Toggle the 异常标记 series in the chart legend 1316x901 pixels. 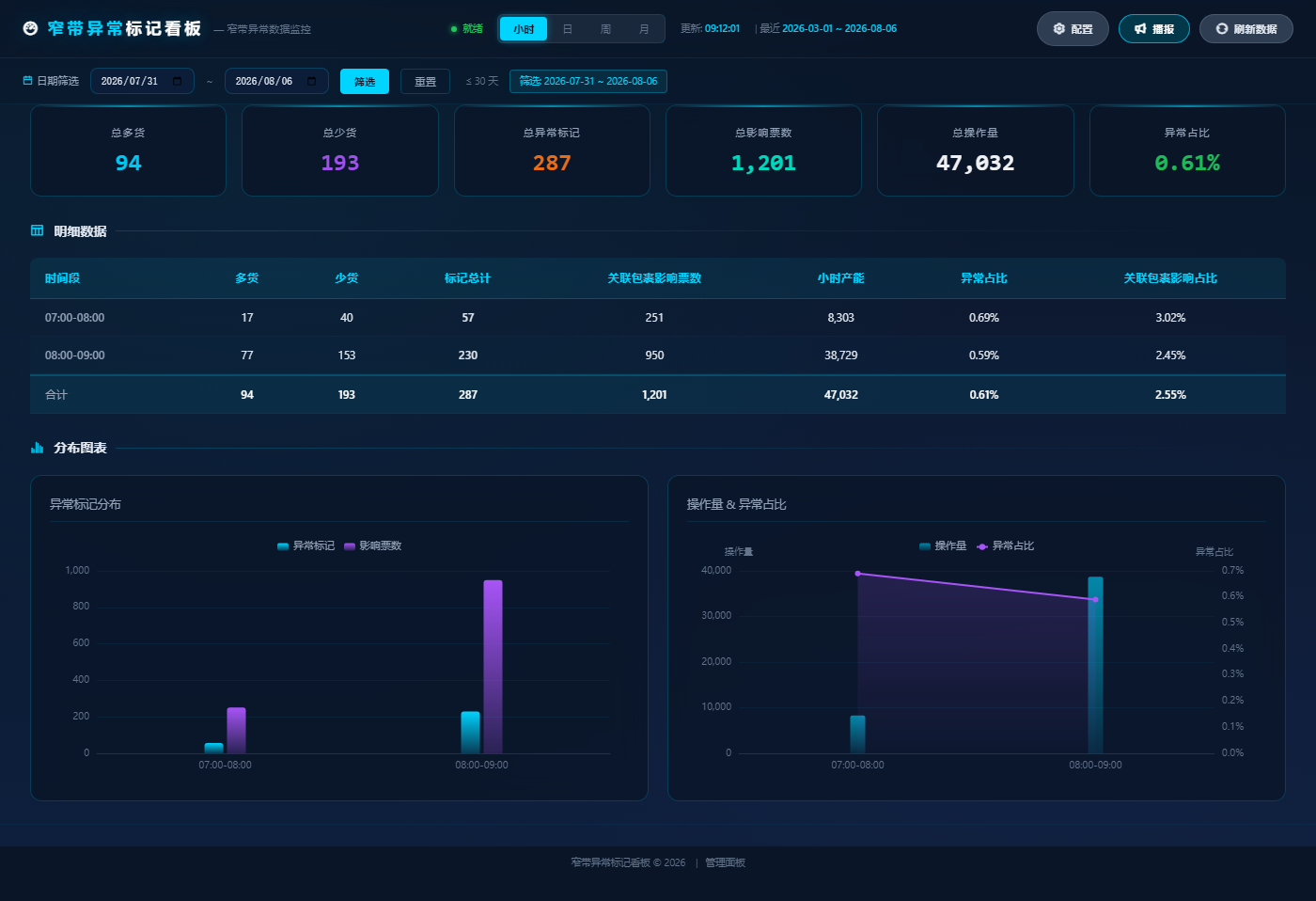click(305, 545)
